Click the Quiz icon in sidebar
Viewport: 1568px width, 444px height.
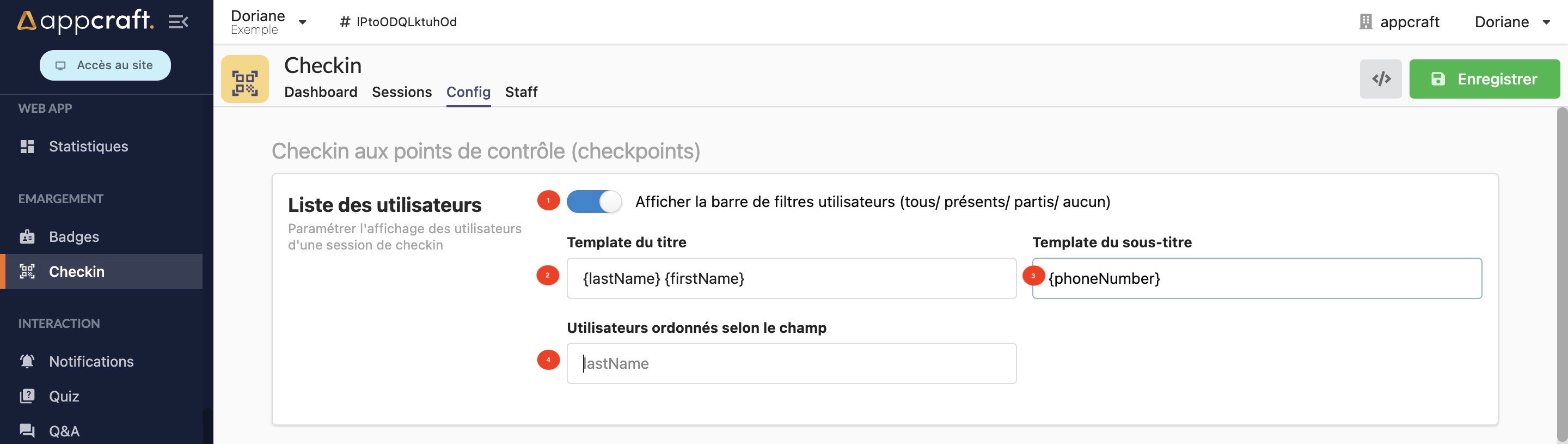27,396
